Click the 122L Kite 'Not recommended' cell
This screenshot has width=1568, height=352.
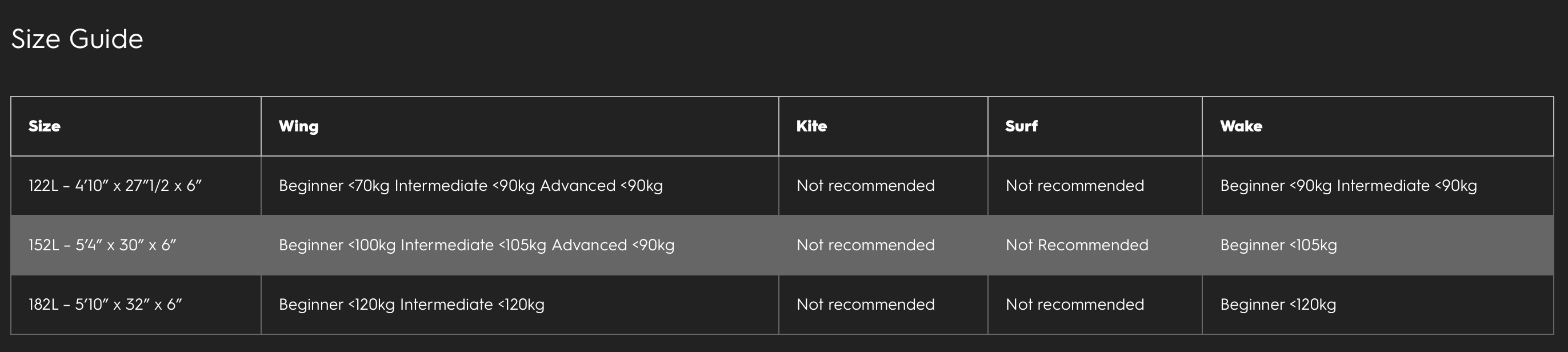[865, 186]
